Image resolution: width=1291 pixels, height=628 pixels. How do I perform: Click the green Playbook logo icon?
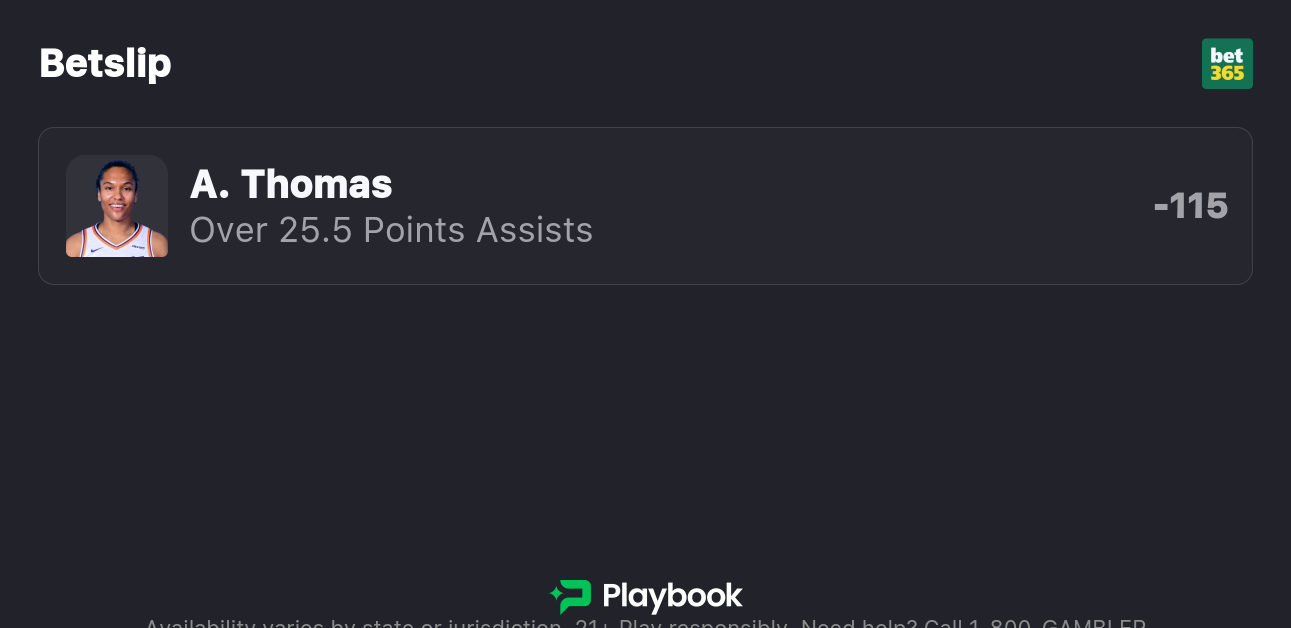click(571, 596)
